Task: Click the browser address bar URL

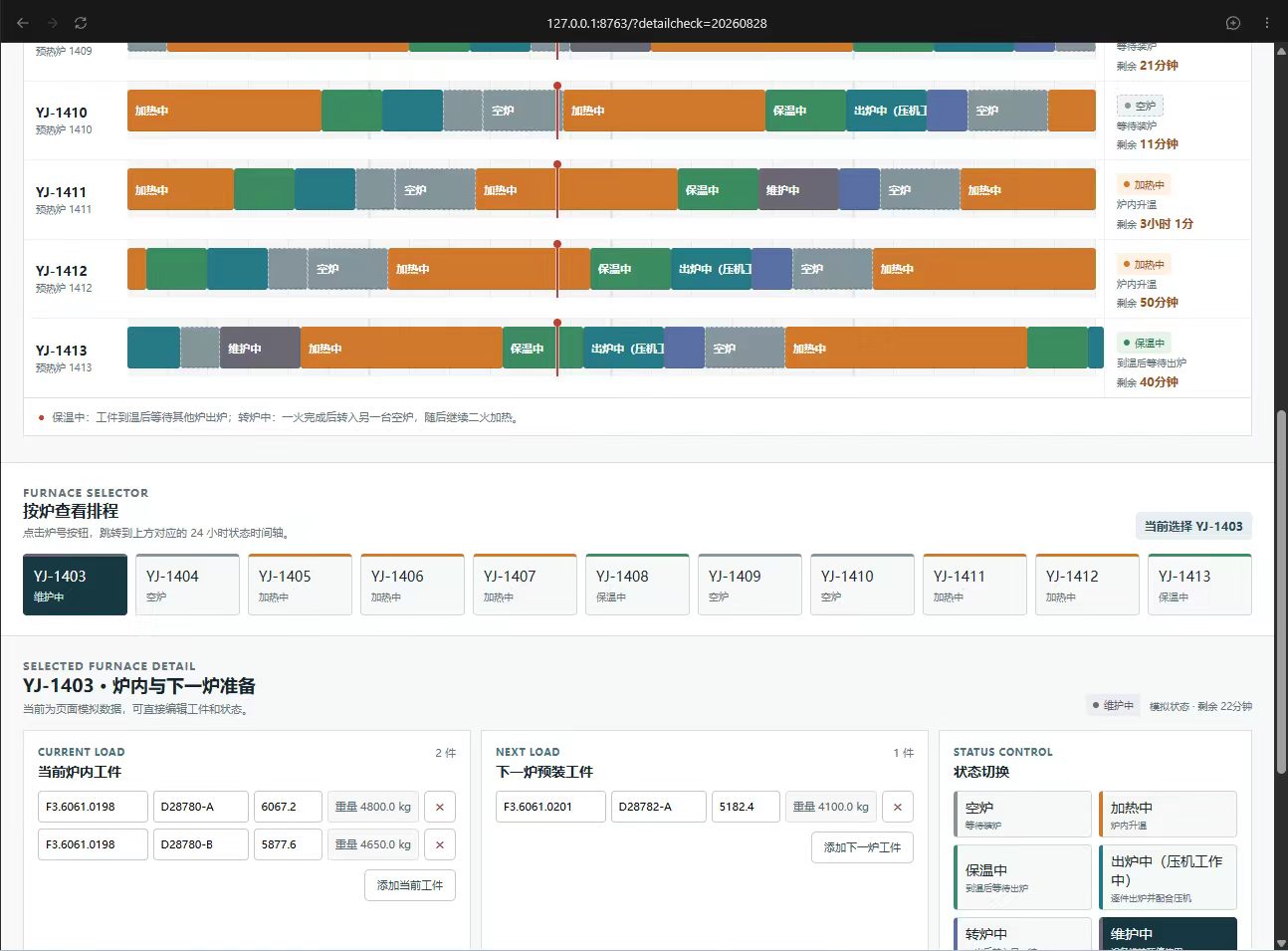Action: 657,23
